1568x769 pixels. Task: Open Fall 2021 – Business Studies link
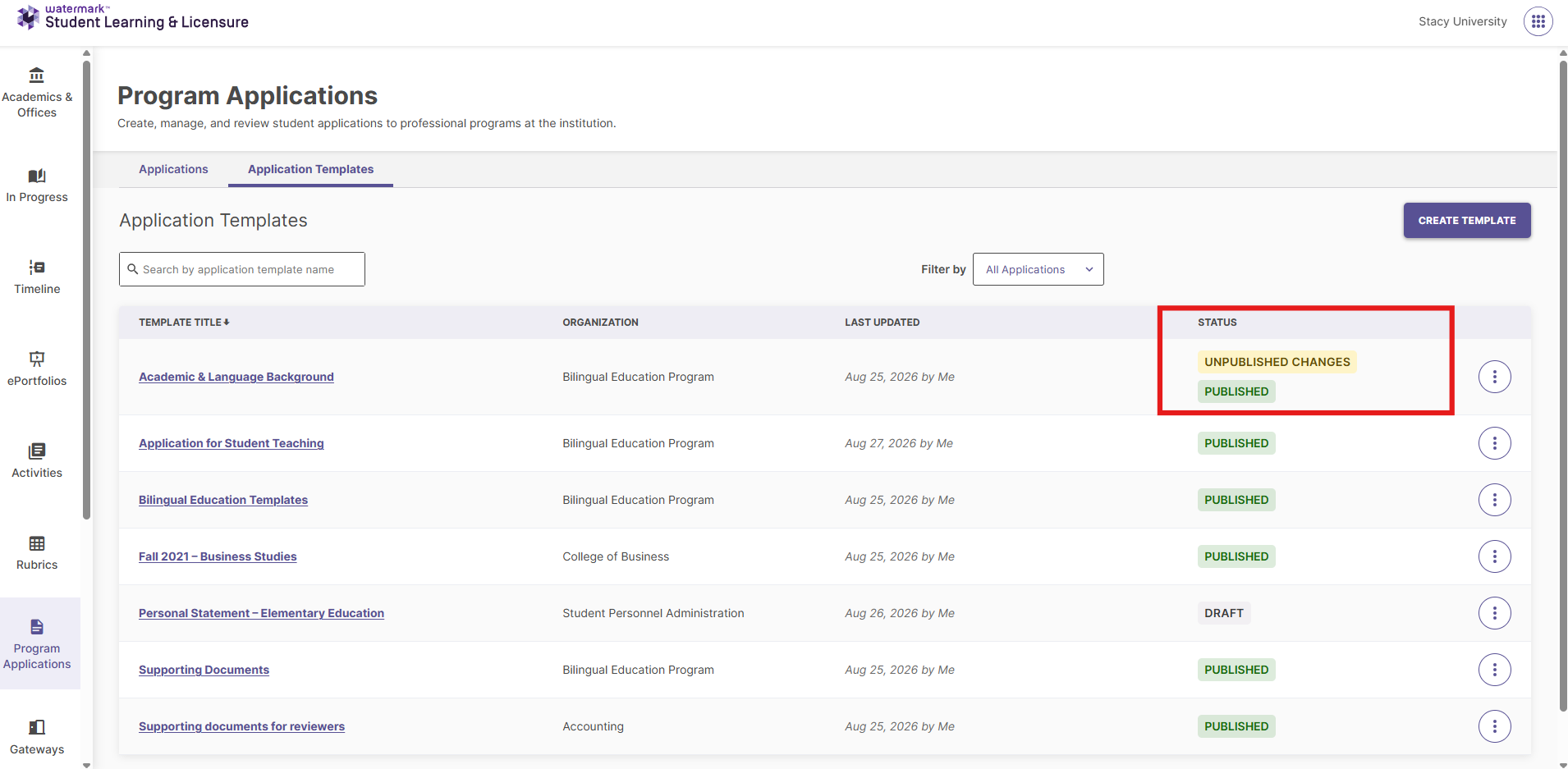point(218,556)
